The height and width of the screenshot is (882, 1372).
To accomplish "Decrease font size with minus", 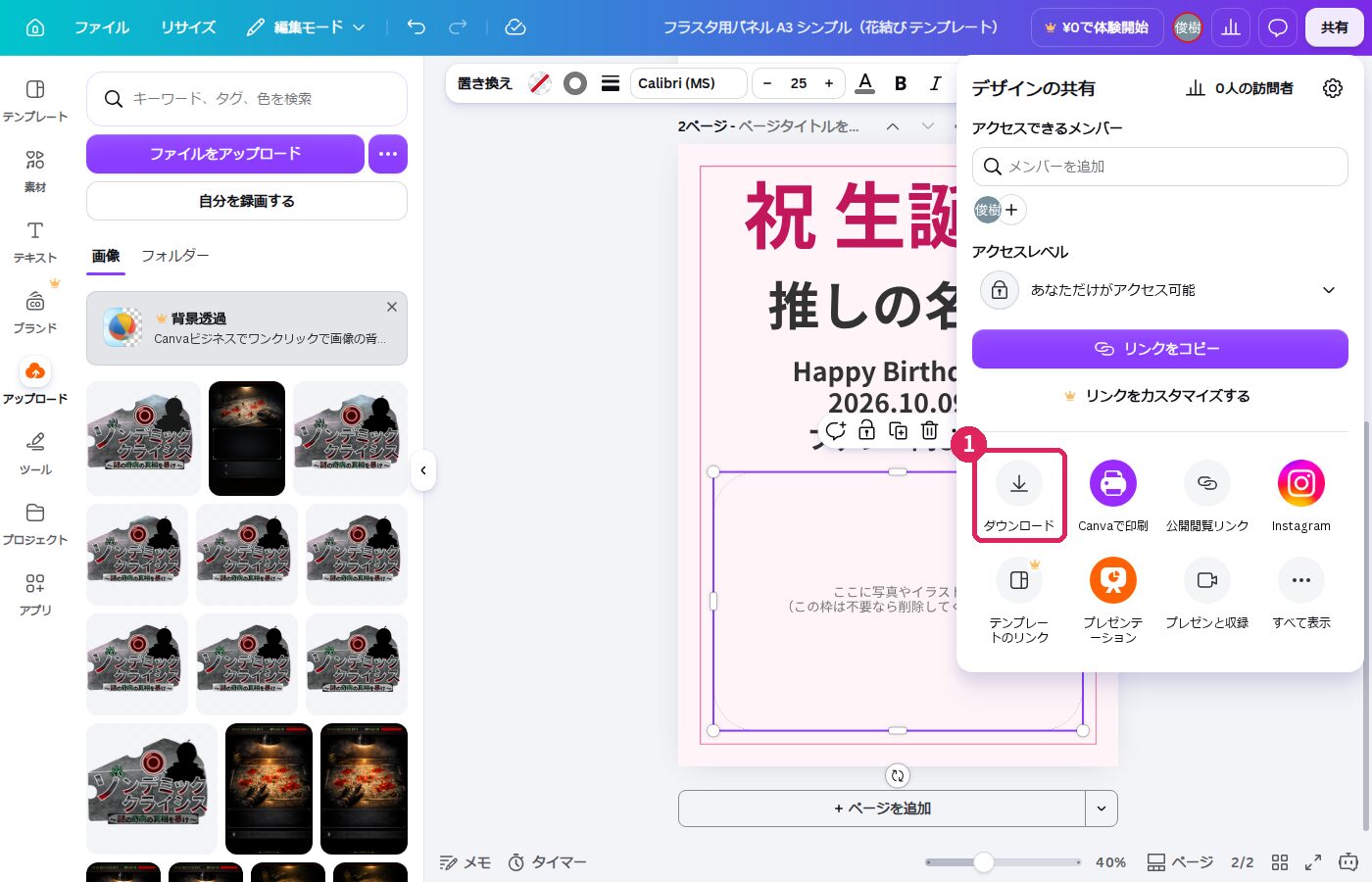I will click(767, 83).
